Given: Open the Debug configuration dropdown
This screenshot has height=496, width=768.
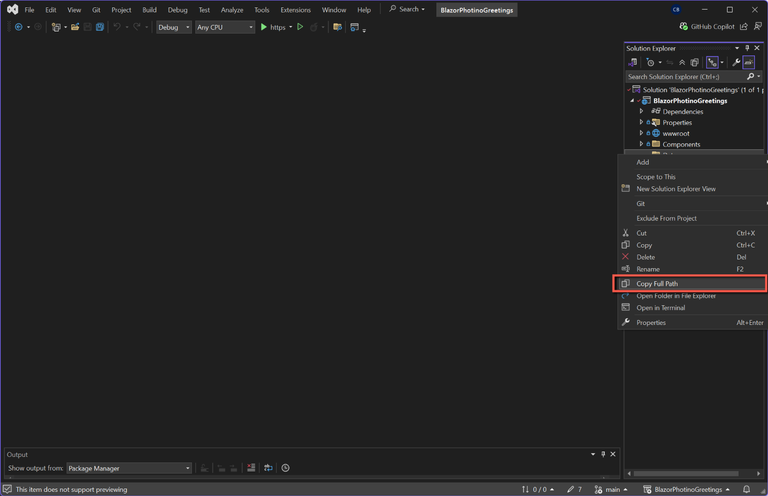Looking at the screenshot, I should point(174,27).
